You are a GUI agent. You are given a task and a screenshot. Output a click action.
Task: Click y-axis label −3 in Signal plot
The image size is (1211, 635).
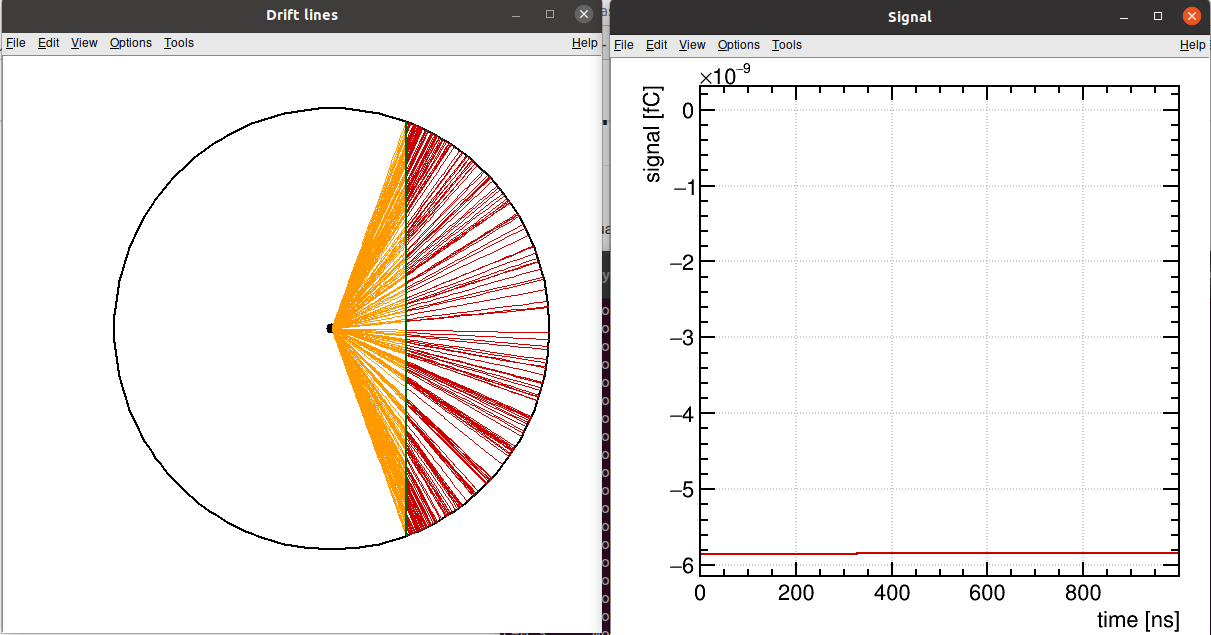click(x=682, y=338)
